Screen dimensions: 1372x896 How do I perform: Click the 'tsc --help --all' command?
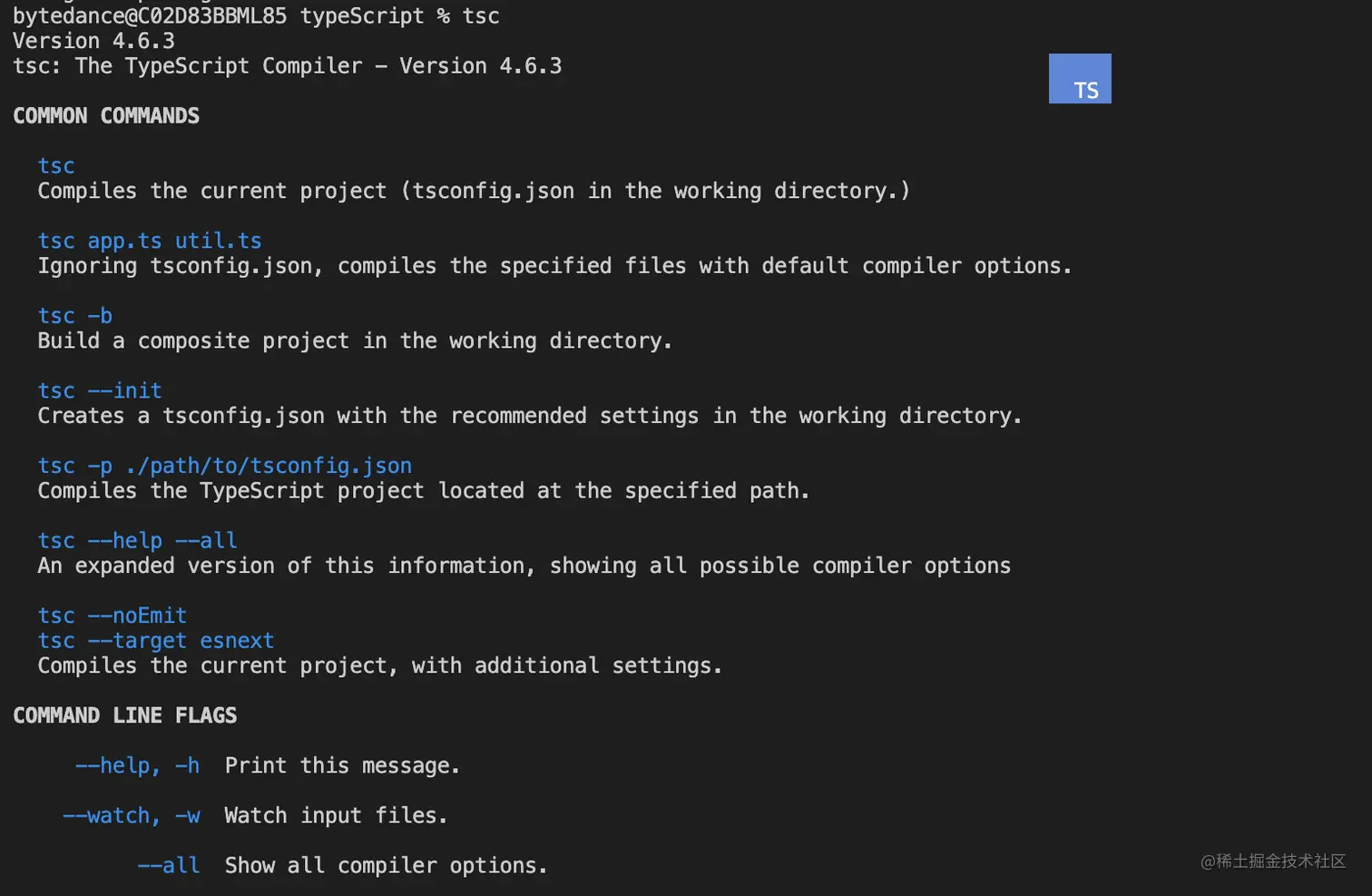138,541
